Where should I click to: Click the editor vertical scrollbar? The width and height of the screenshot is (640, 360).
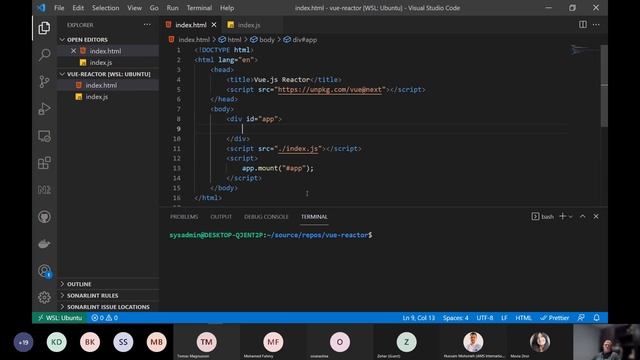pyautogui.click(x=604, y=86)
